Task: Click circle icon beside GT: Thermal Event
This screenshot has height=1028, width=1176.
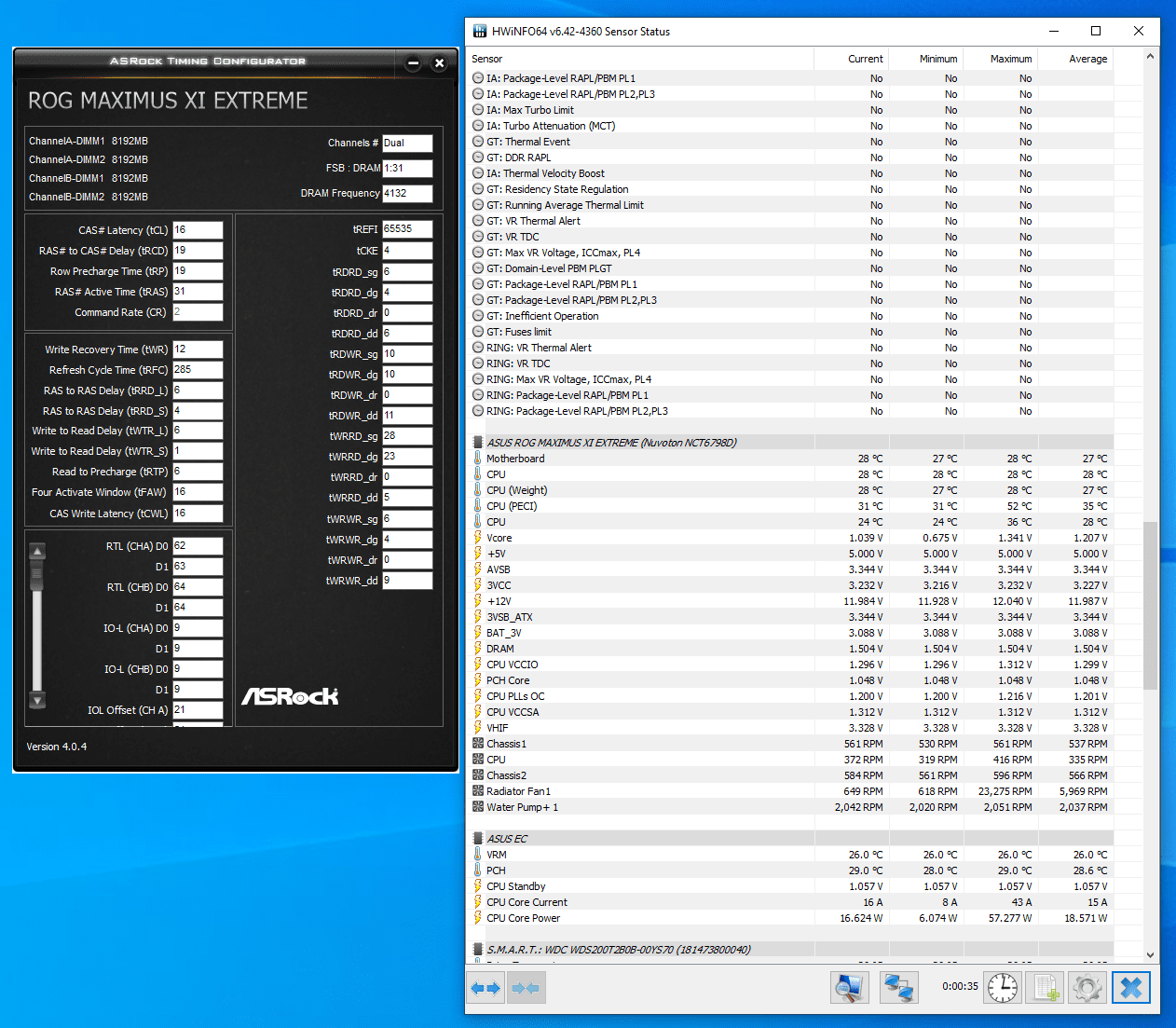Action: click(x=478, y=142)
